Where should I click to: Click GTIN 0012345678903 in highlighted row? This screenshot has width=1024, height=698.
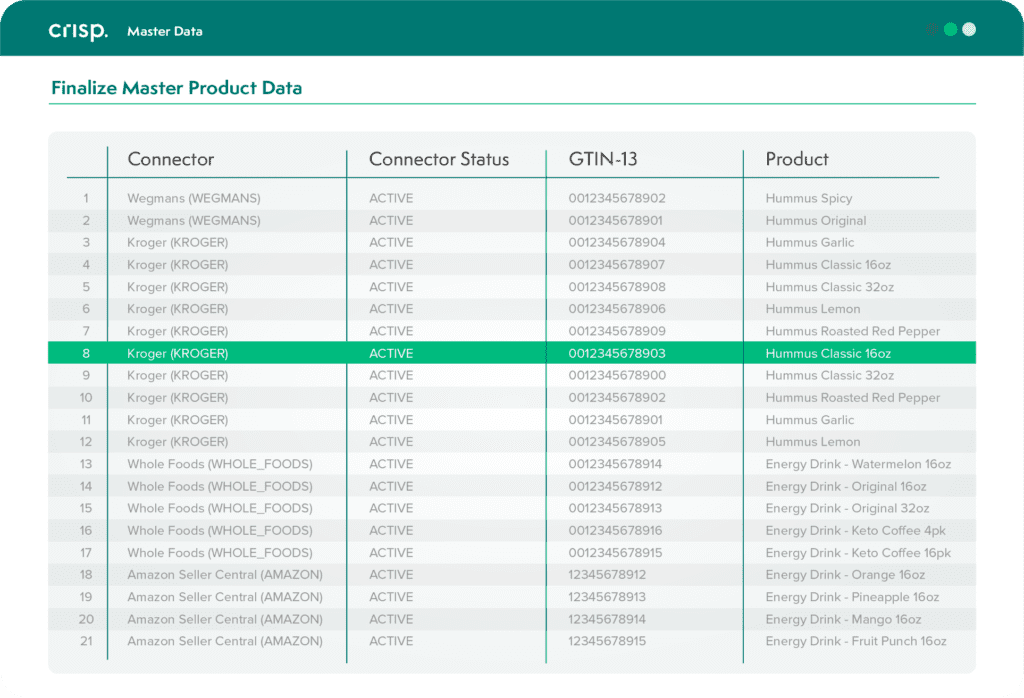[x=616, y=353]
